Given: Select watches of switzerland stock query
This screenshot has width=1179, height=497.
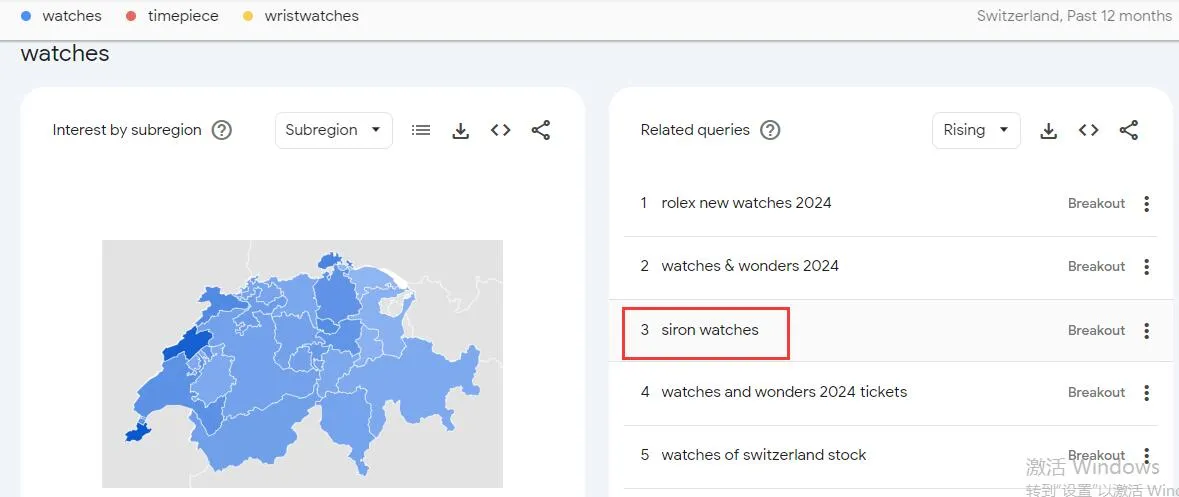Looking at the screenshot, I should click(764, 455).
